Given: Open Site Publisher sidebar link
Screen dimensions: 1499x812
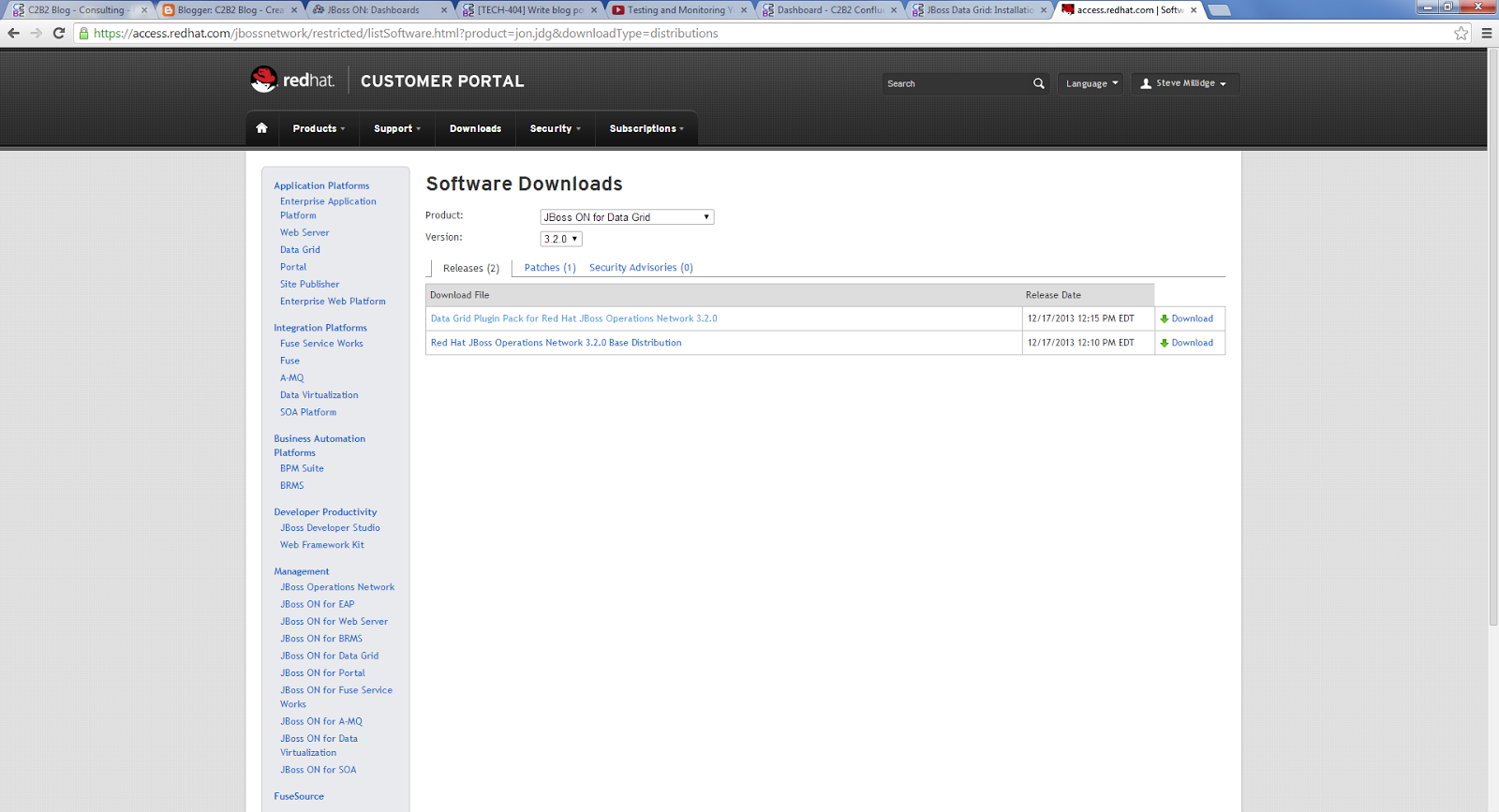Looking at the screenshot, I should click(309, 284).
